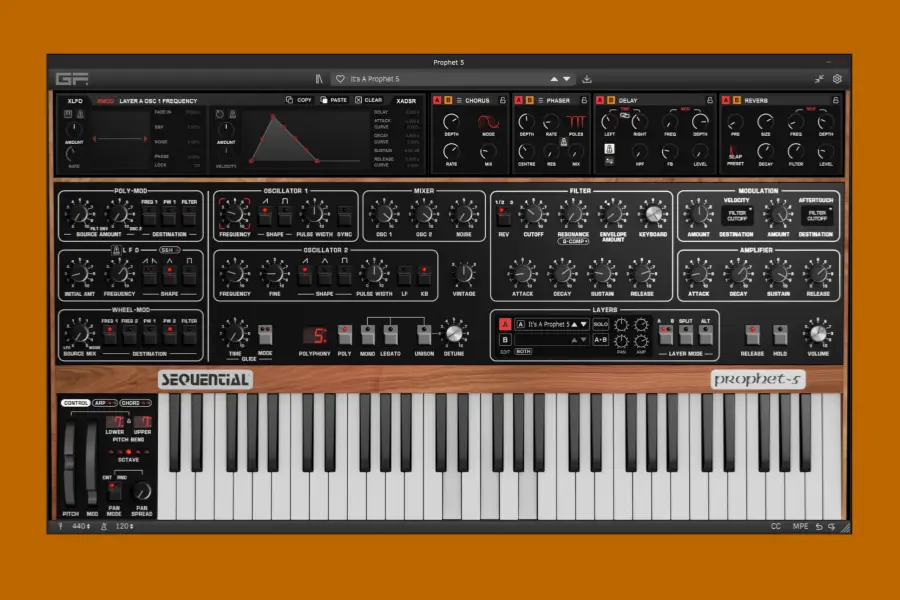
Task: Select previous preset with top bar up arrow
Action: [554, 79]
